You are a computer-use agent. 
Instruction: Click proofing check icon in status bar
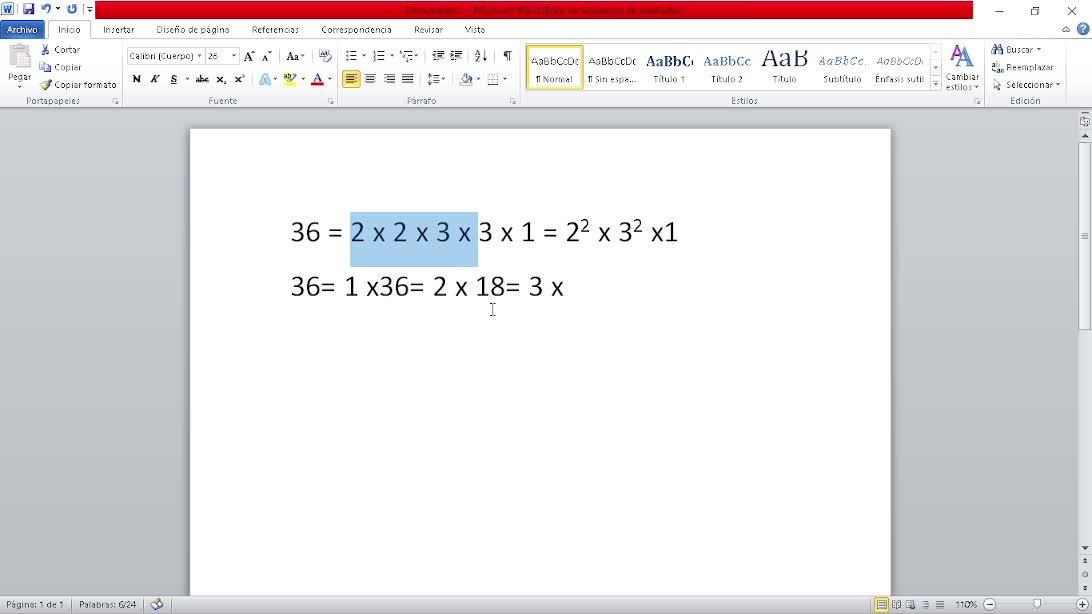point(157,604)
